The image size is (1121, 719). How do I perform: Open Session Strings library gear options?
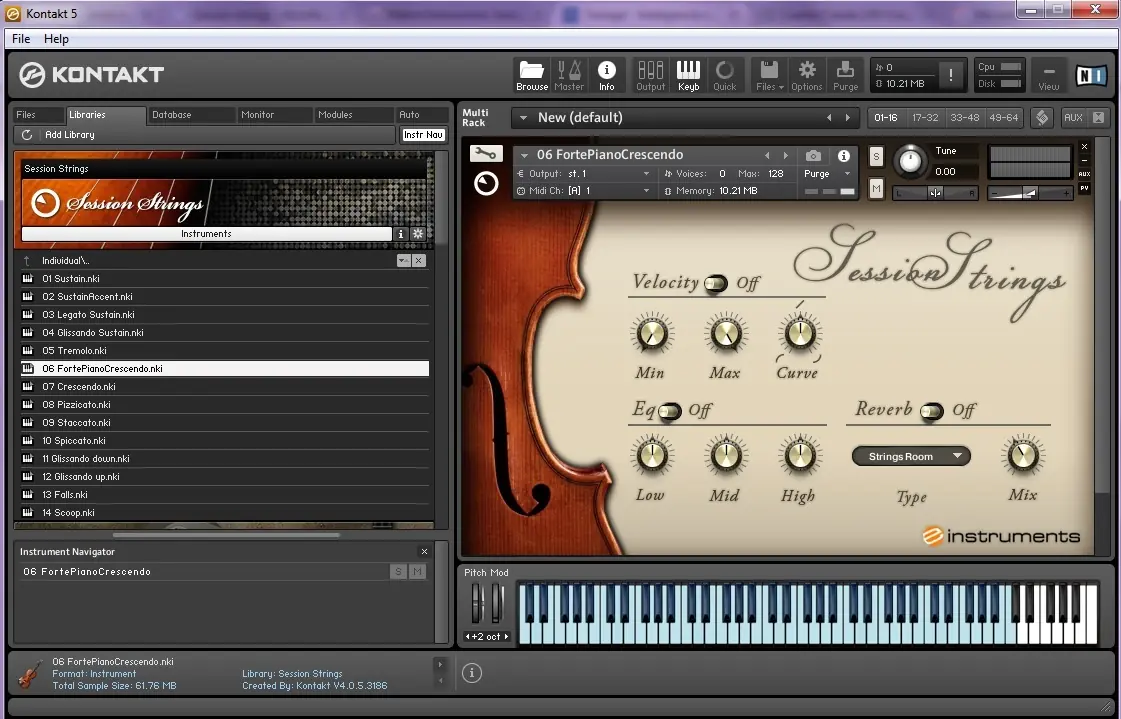tap(418, 234)
